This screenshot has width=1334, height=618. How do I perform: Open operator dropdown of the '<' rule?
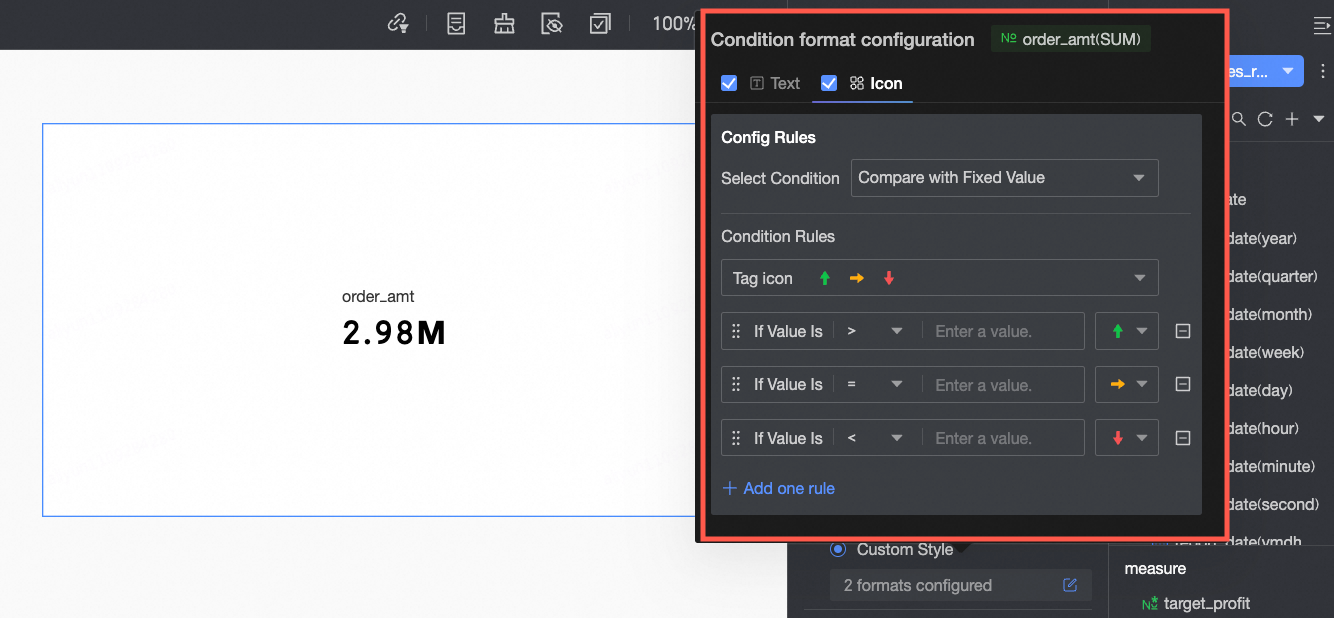click(875, 438)
